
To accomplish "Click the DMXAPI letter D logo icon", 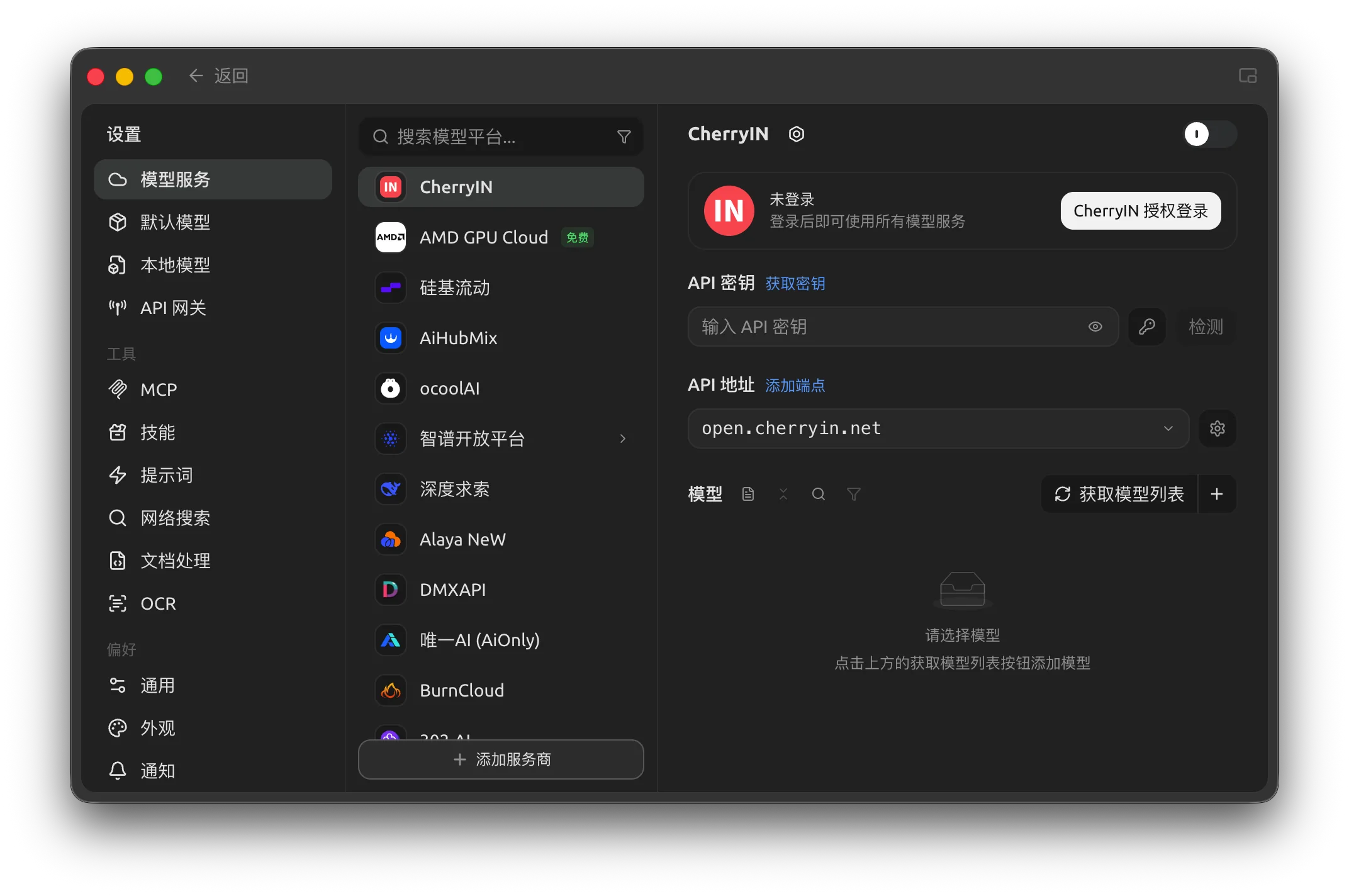I will click(390, 590).
